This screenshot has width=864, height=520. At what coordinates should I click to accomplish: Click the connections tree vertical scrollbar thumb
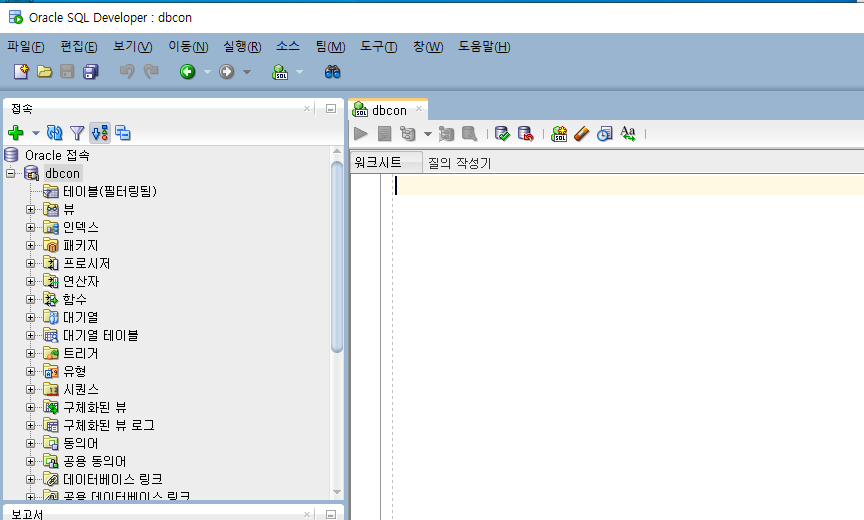(337, 256)
